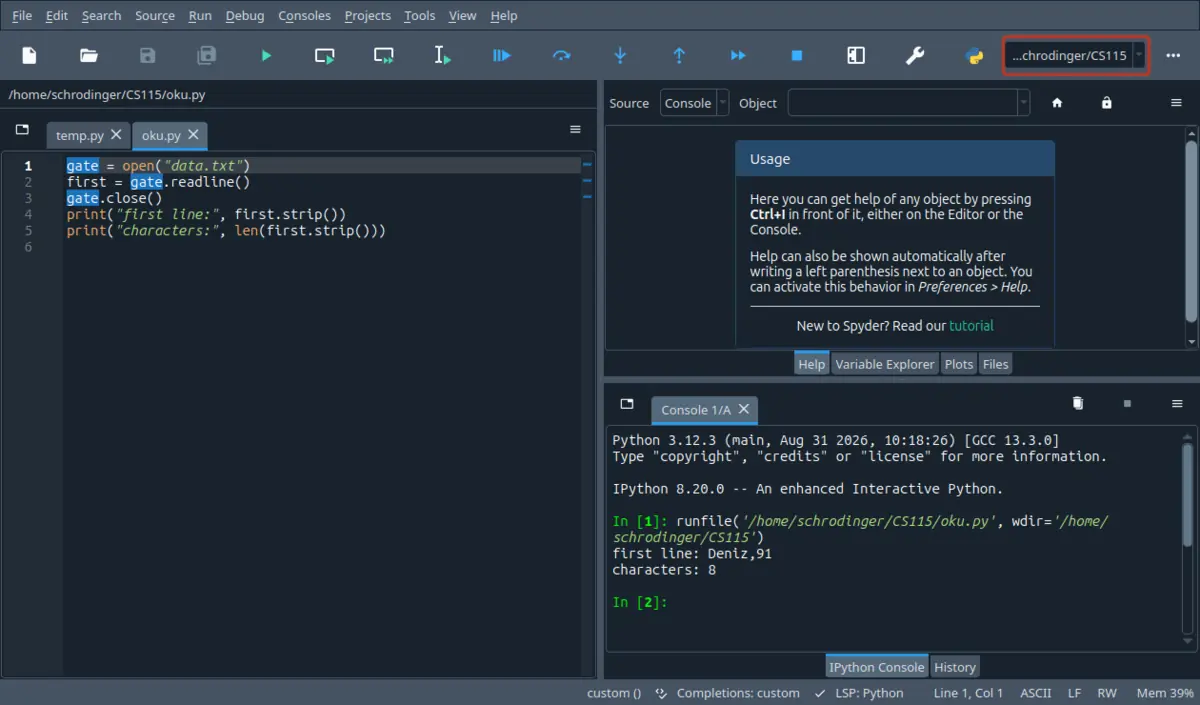Click Line 1, Col 1 cursor position status

tap(968, 693)
